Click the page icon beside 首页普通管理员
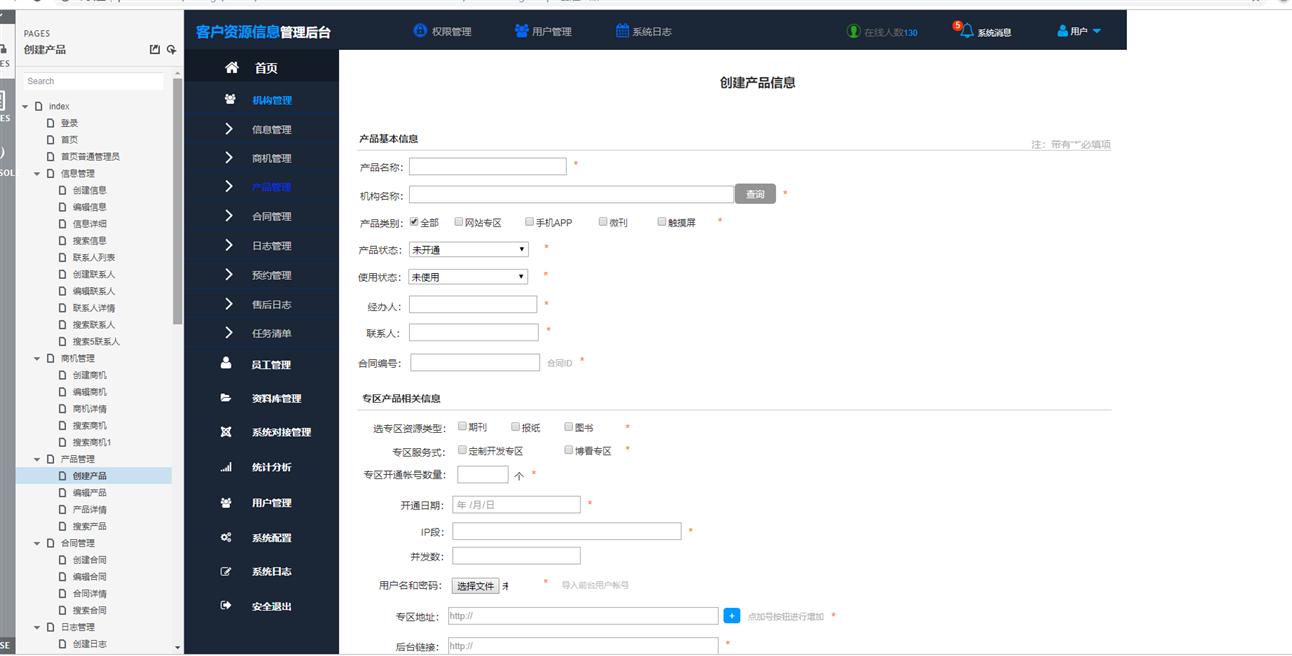Viewport: 1292px width, 656px height. tap(51, 156)
